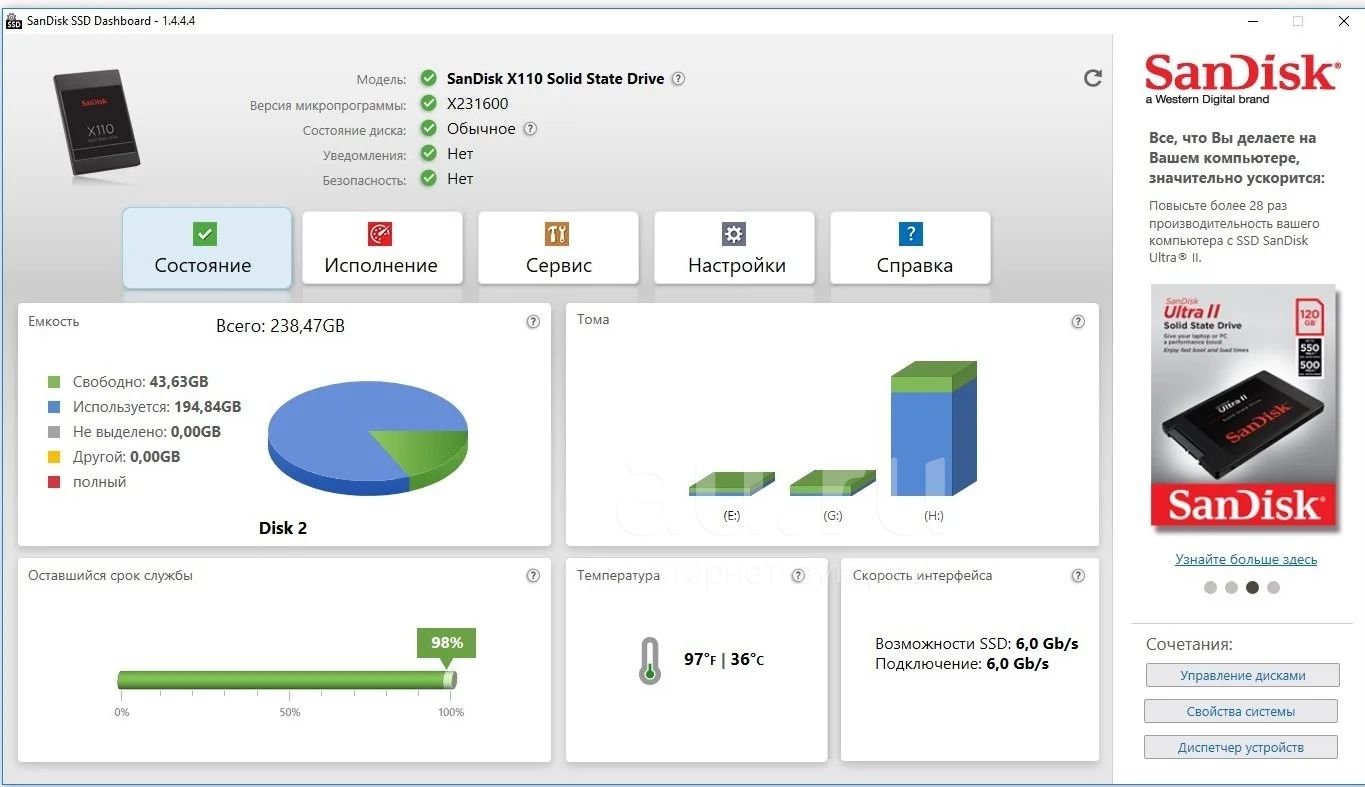Screen dimensions: 1365x787
Task: Click the Всего: 238,47GB total text
Action: click(x=281, y=326)
